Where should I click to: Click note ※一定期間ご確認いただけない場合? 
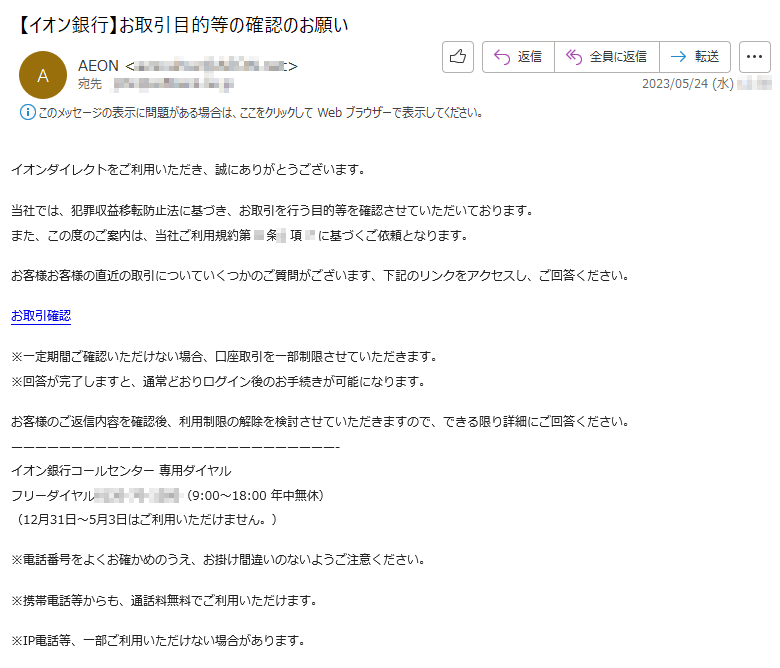225,357
